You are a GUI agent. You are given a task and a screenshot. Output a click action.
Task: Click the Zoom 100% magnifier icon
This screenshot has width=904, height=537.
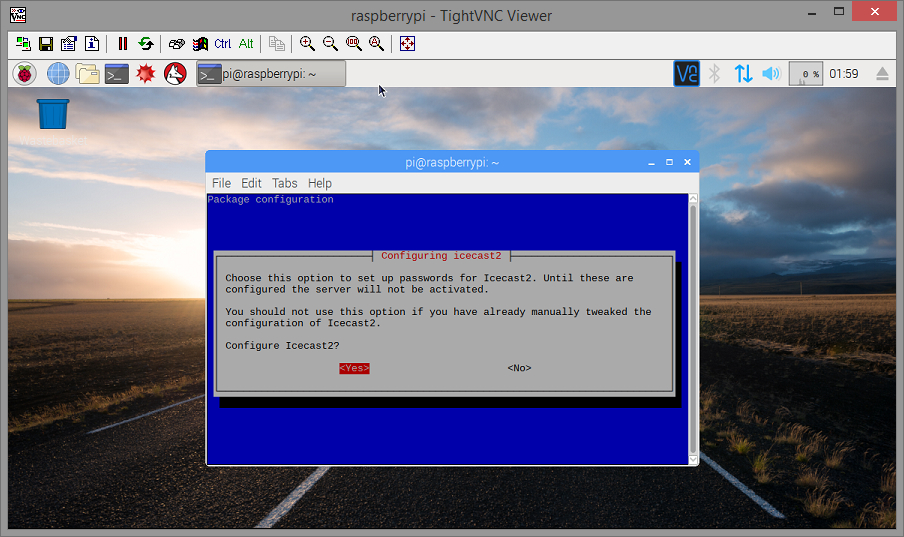353,44
